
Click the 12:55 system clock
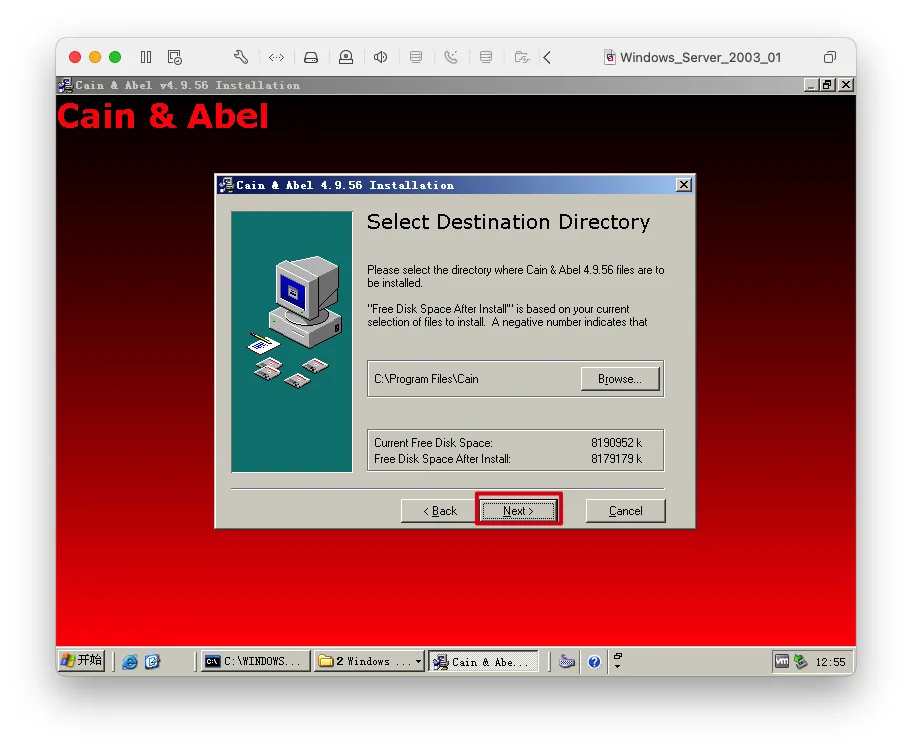tap(830, 662)
